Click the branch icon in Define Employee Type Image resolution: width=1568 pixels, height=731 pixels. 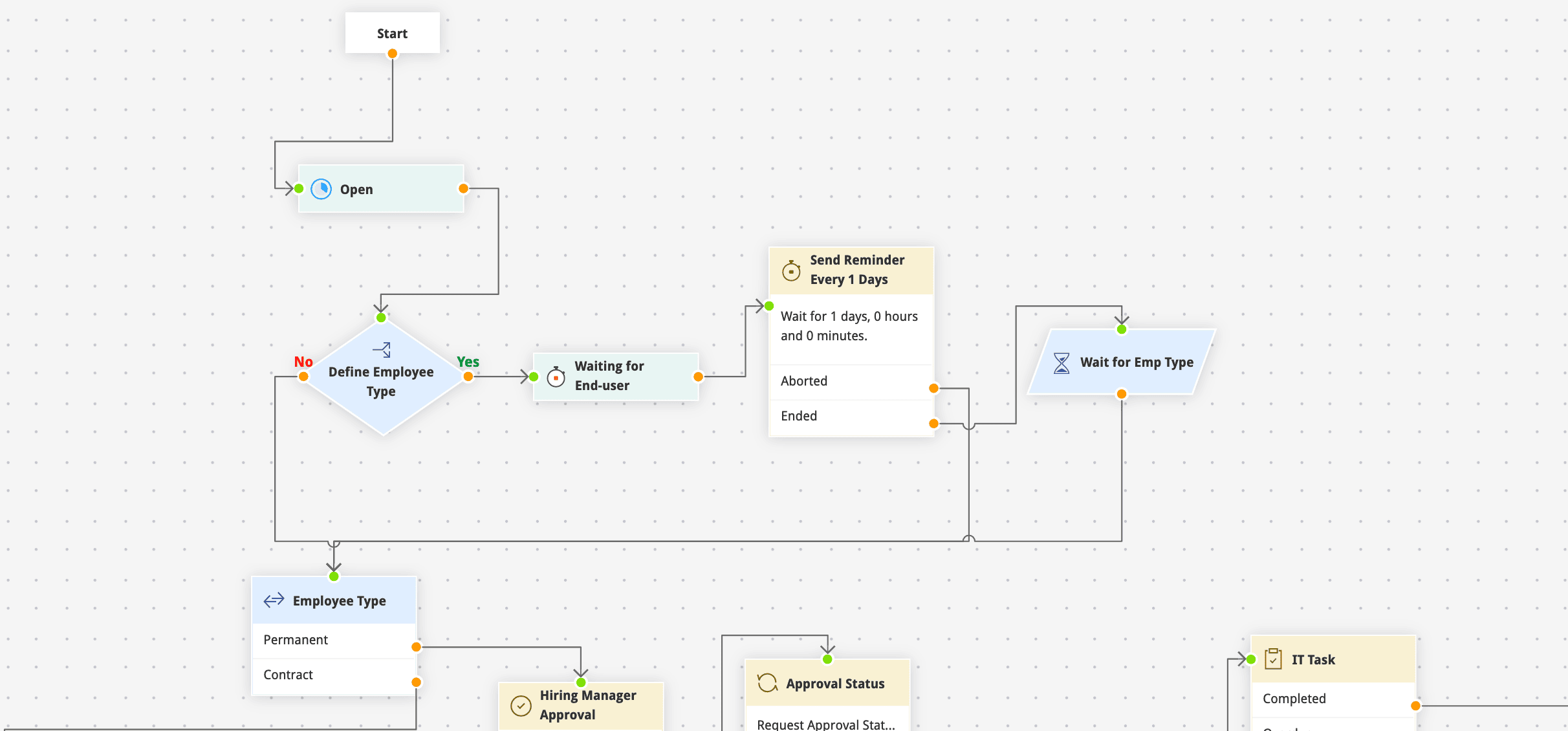click(382, 350)
